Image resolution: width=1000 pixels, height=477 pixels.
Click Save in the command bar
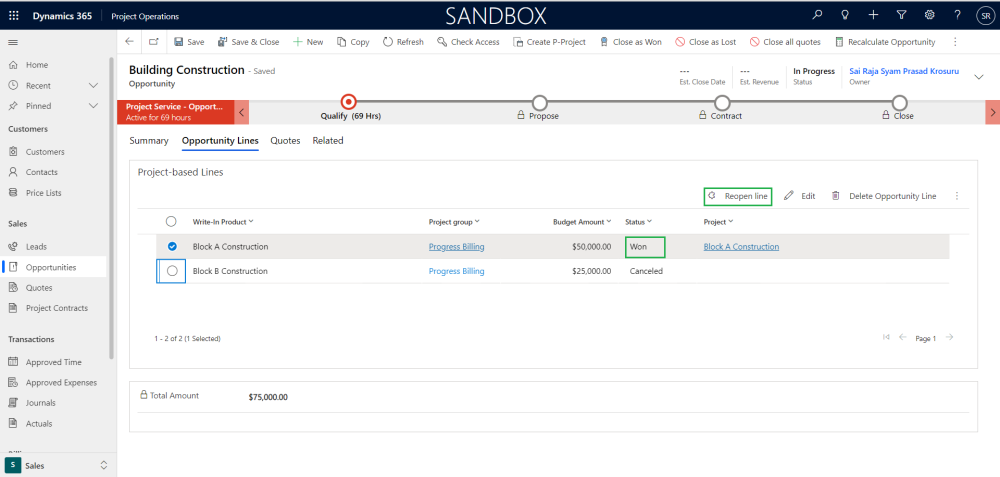pos(189,42)
